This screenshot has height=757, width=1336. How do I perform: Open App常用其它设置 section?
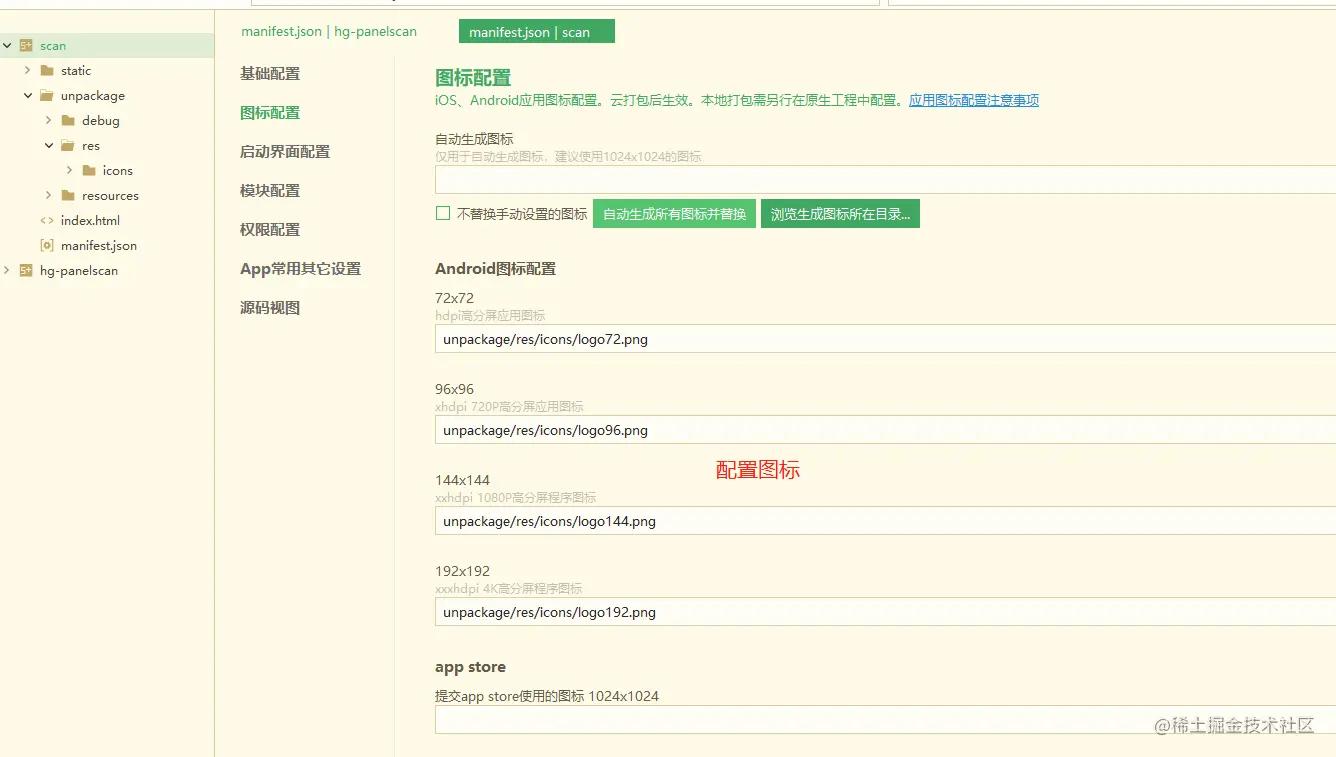pos(301,269)
